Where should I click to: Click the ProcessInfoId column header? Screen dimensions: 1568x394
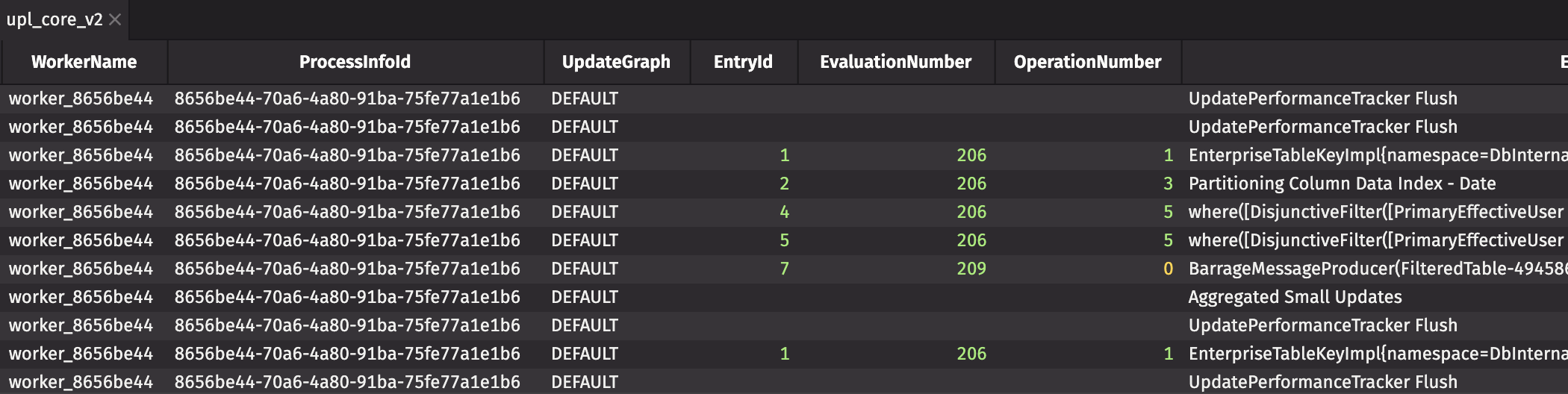pyautogui.click(x=355, y=62)
